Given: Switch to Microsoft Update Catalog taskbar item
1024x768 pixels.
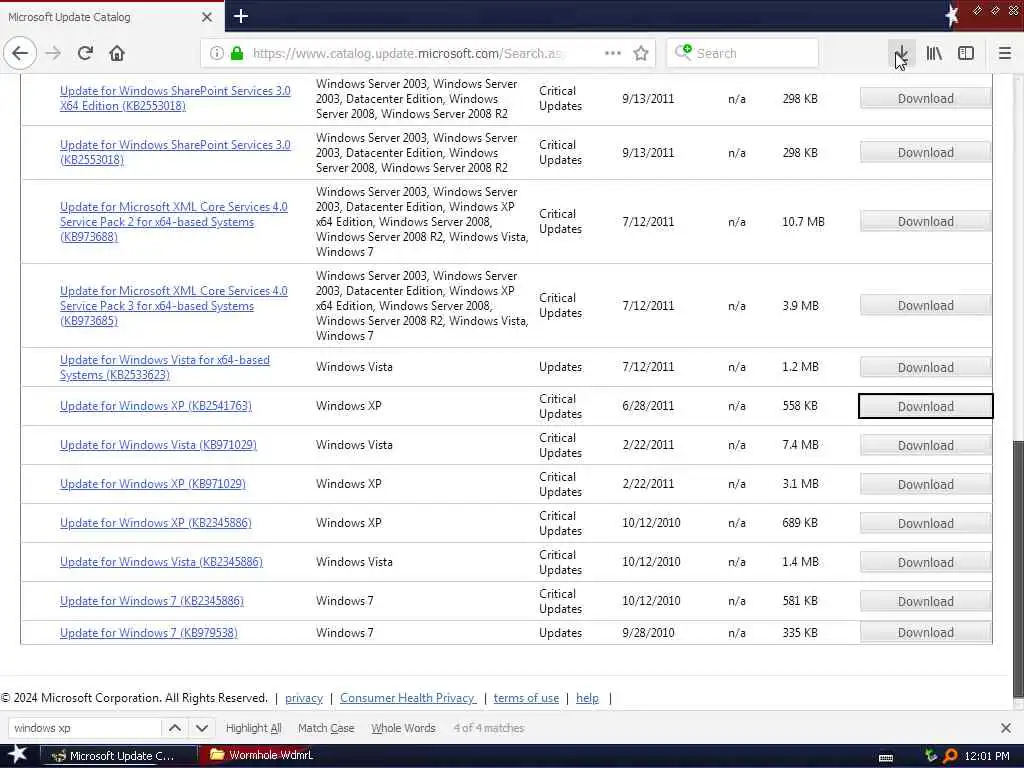Looking at the screenshot, I should coord(120,756).
